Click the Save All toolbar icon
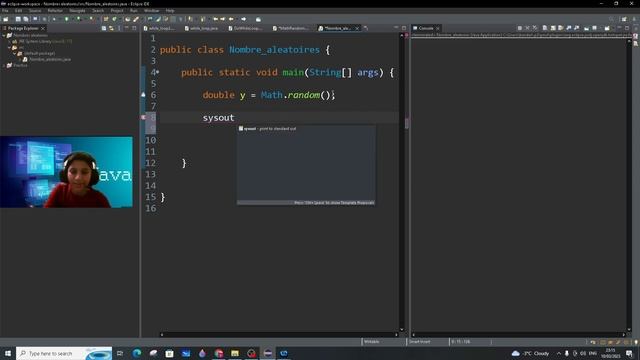Screen dimensions: 640x360 [x=26, y=19]
